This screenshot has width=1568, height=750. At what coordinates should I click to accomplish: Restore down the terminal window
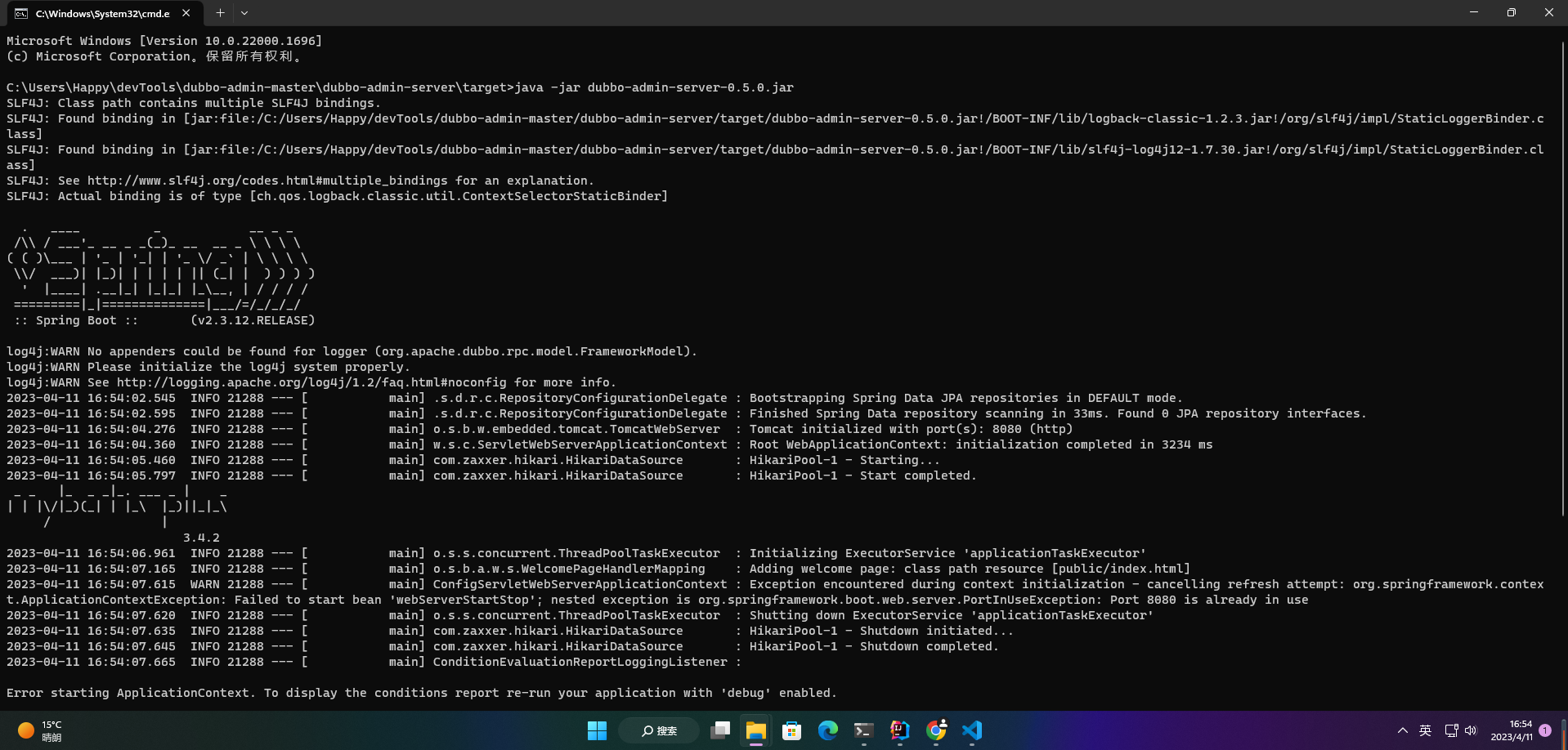pyautogui.click(x=1512, y=12)
